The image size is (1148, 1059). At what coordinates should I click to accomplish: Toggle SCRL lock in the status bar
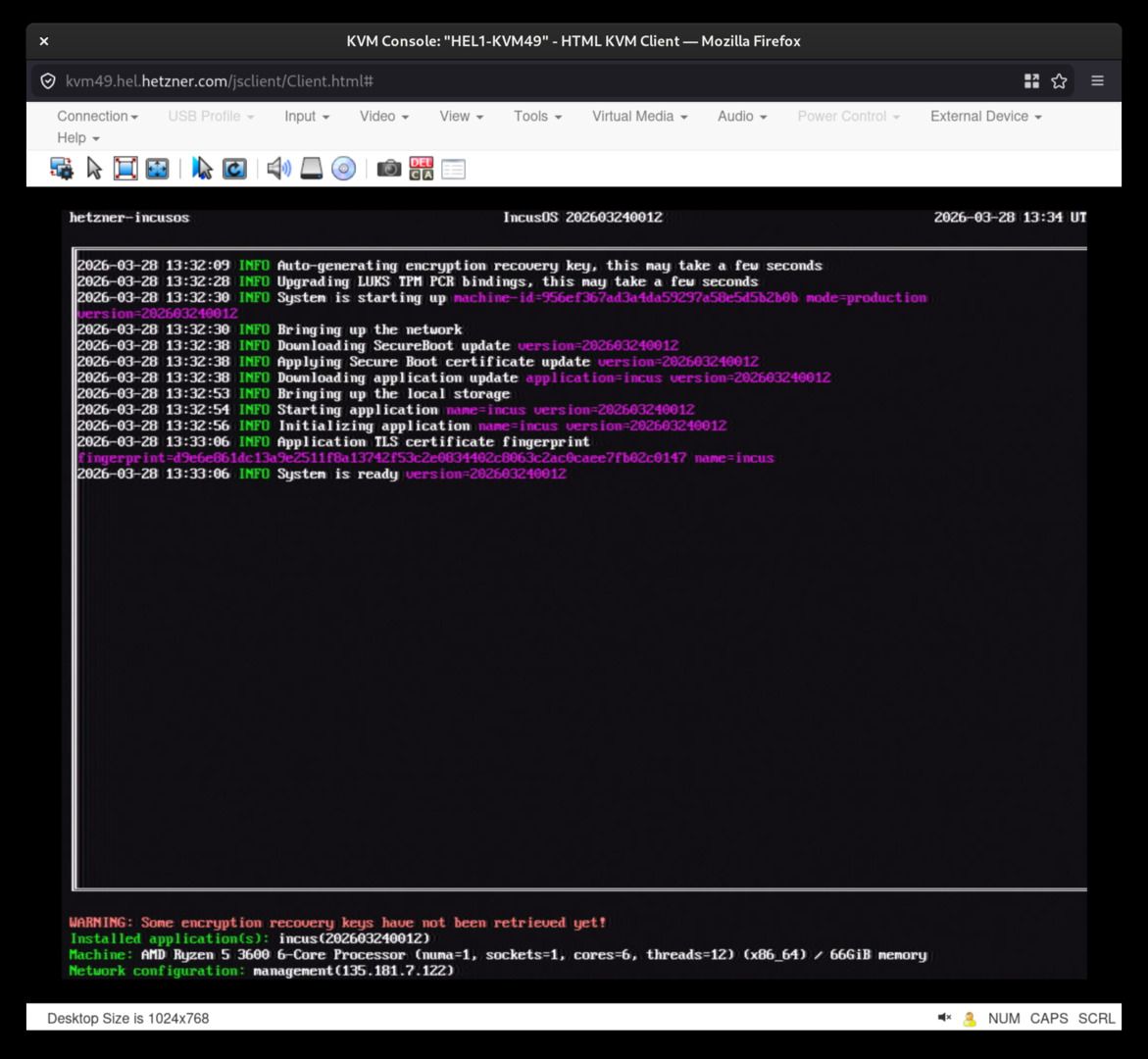click(x=1096, y=1019)
